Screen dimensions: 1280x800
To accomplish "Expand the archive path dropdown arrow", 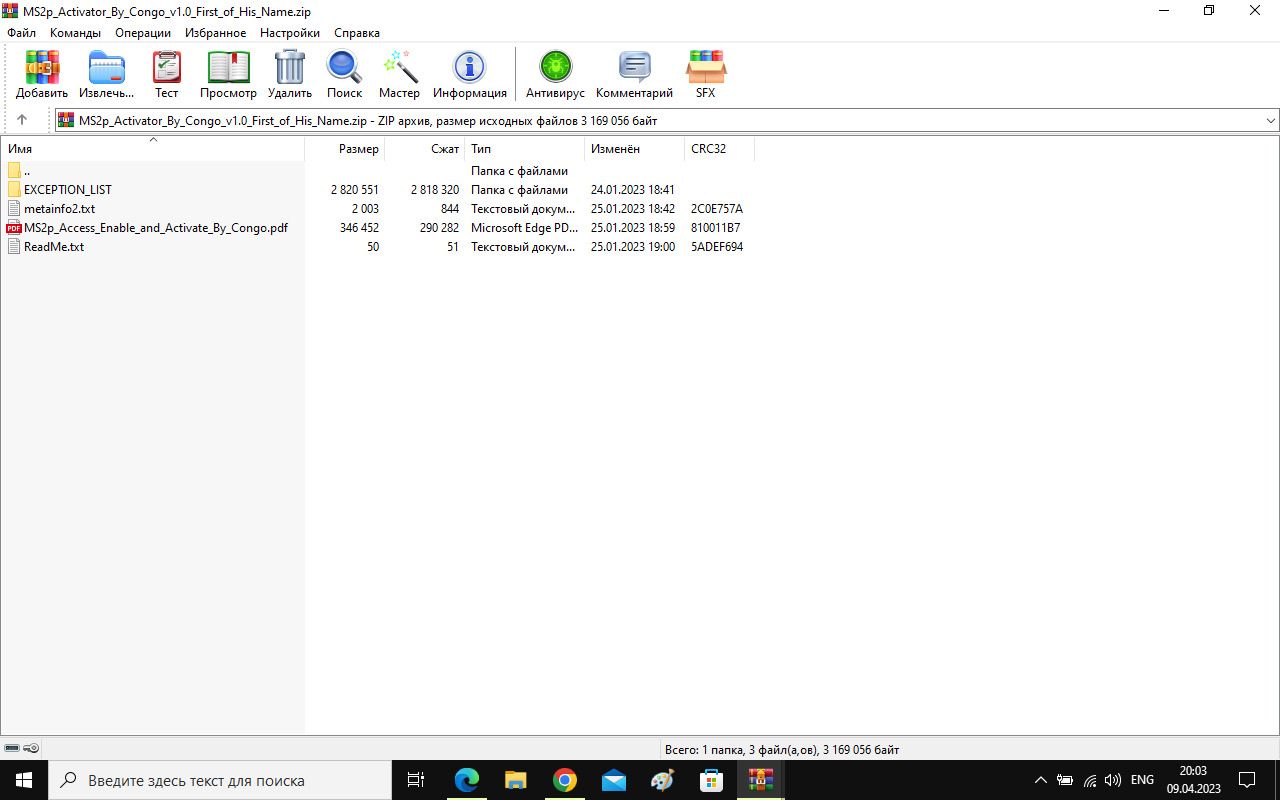I will click(1271, 121).
